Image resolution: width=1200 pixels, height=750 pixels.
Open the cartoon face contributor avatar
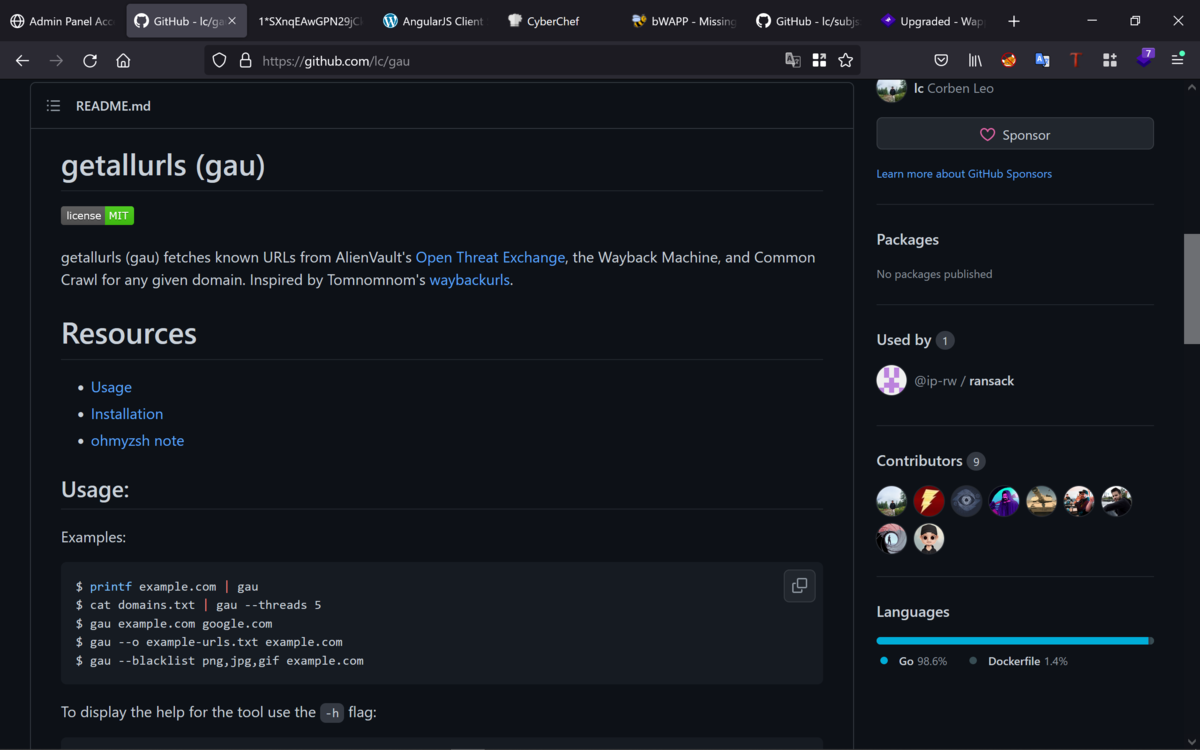tap(929, 539)
